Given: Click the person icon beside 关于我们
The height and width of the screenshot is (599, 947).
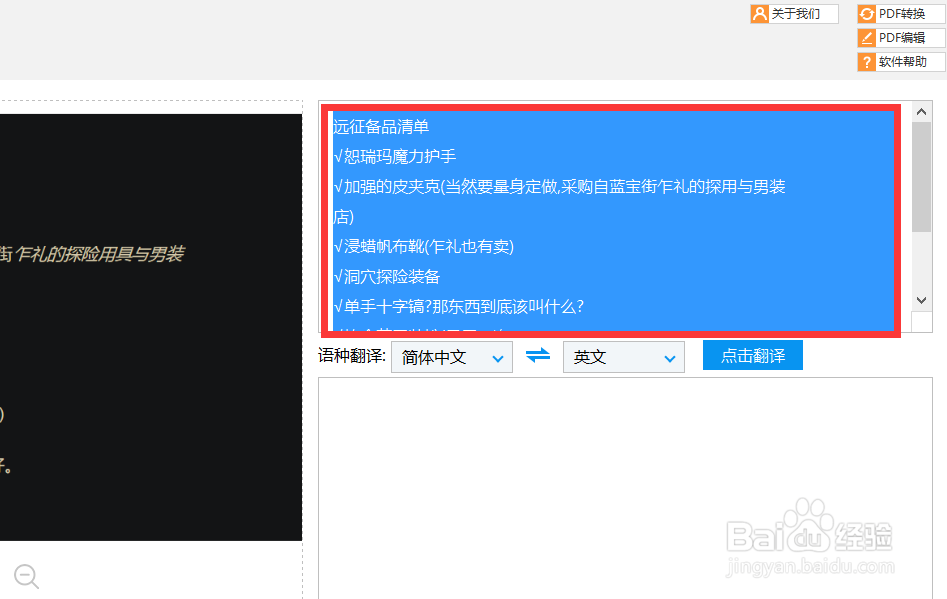Looking at the screenshot, I should pos(762,13).
